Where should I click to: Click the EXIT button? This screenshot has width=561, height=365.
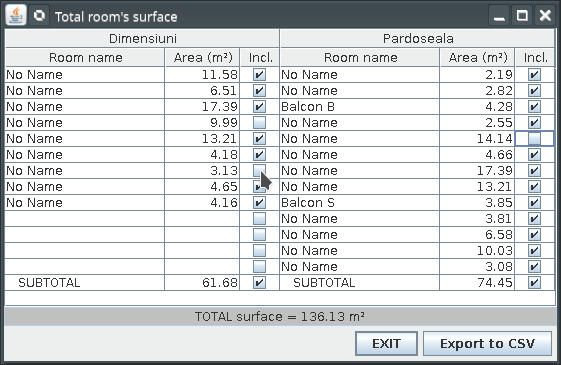(386, 344)
